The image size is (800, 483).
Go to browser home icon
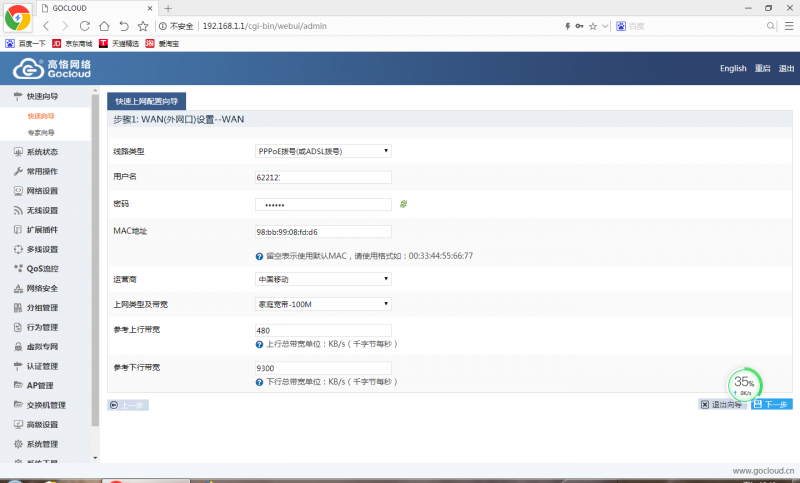click(104, 26)
